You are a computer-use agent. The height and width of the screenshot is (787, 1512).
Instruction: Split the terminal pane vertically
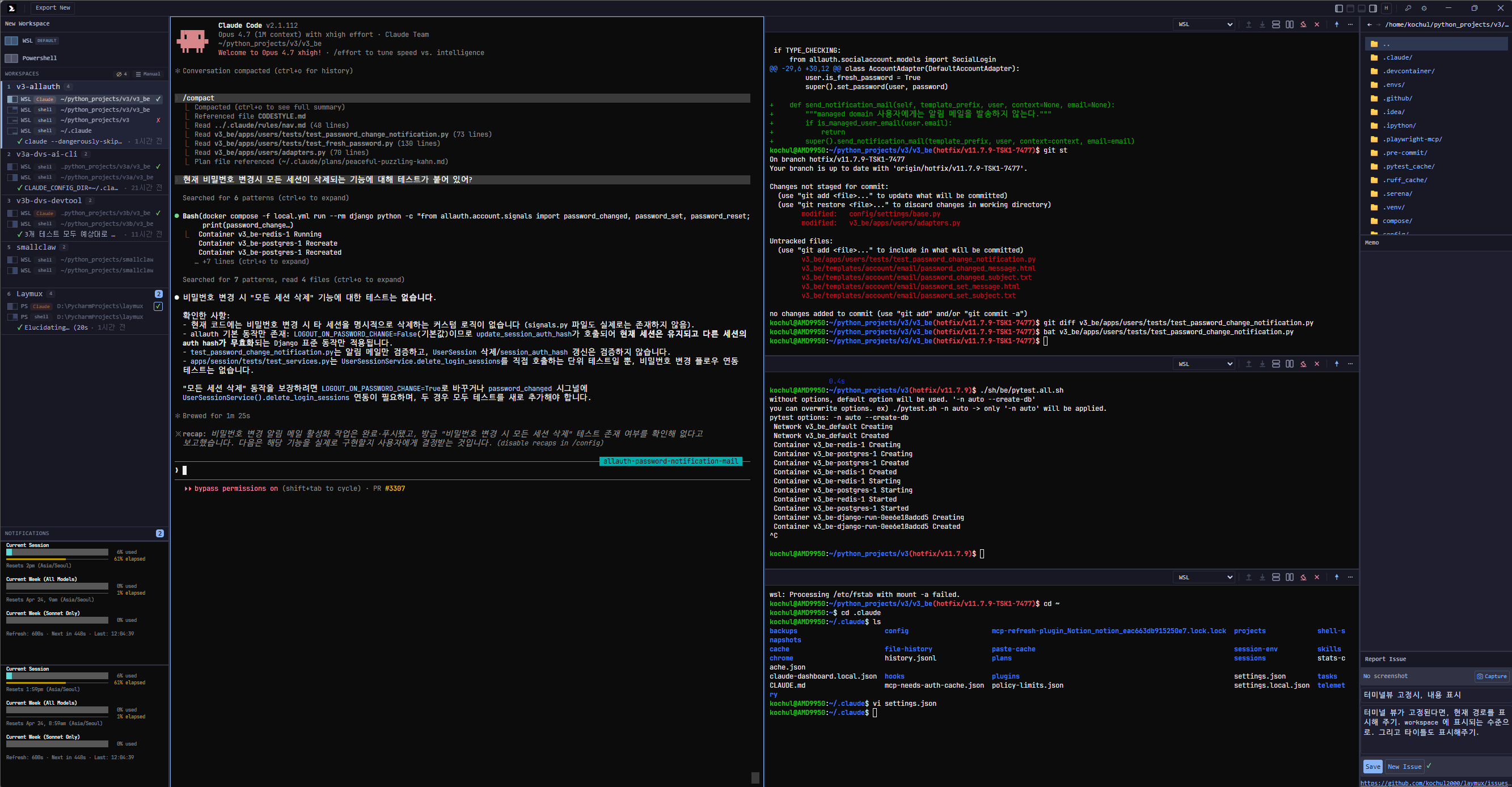click(1290, 24)
